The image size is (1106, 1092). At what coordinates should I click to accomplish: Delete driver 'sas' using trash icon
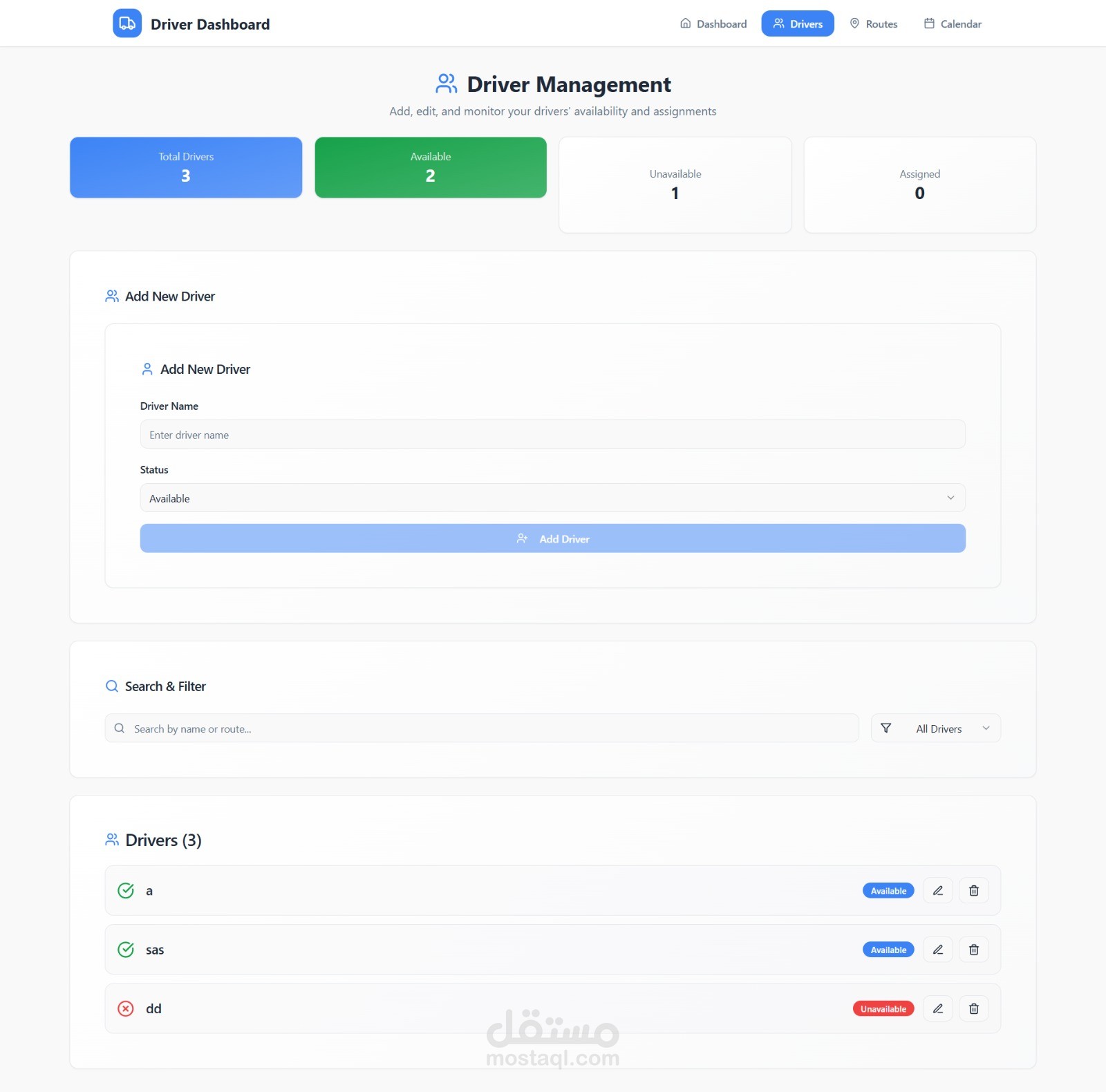click(x=974, y=949)
